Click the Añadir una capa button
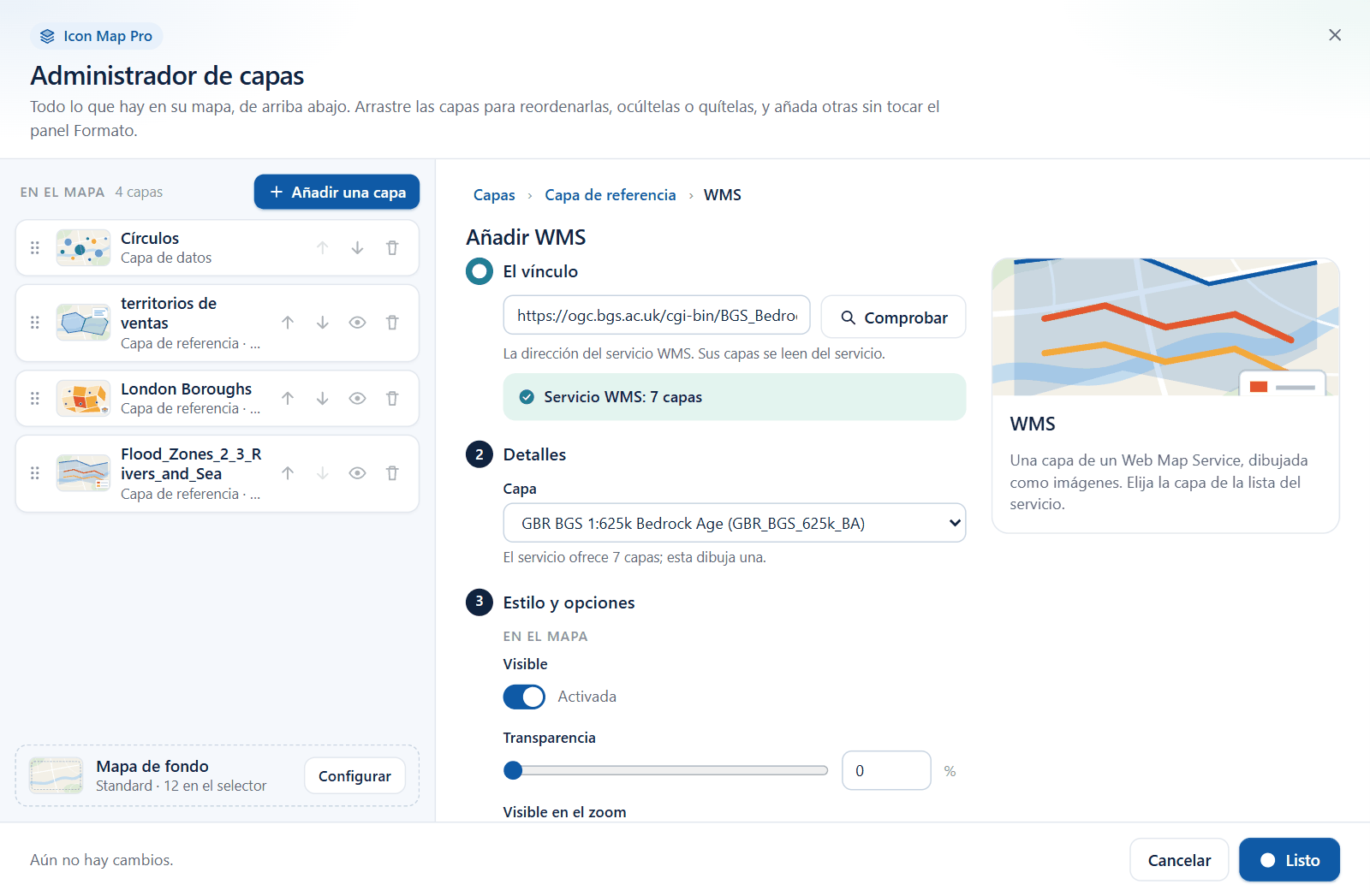Image resolution: width=1370 pixels, height=896 pixels. pyautogui.click(x=337, y=192)
